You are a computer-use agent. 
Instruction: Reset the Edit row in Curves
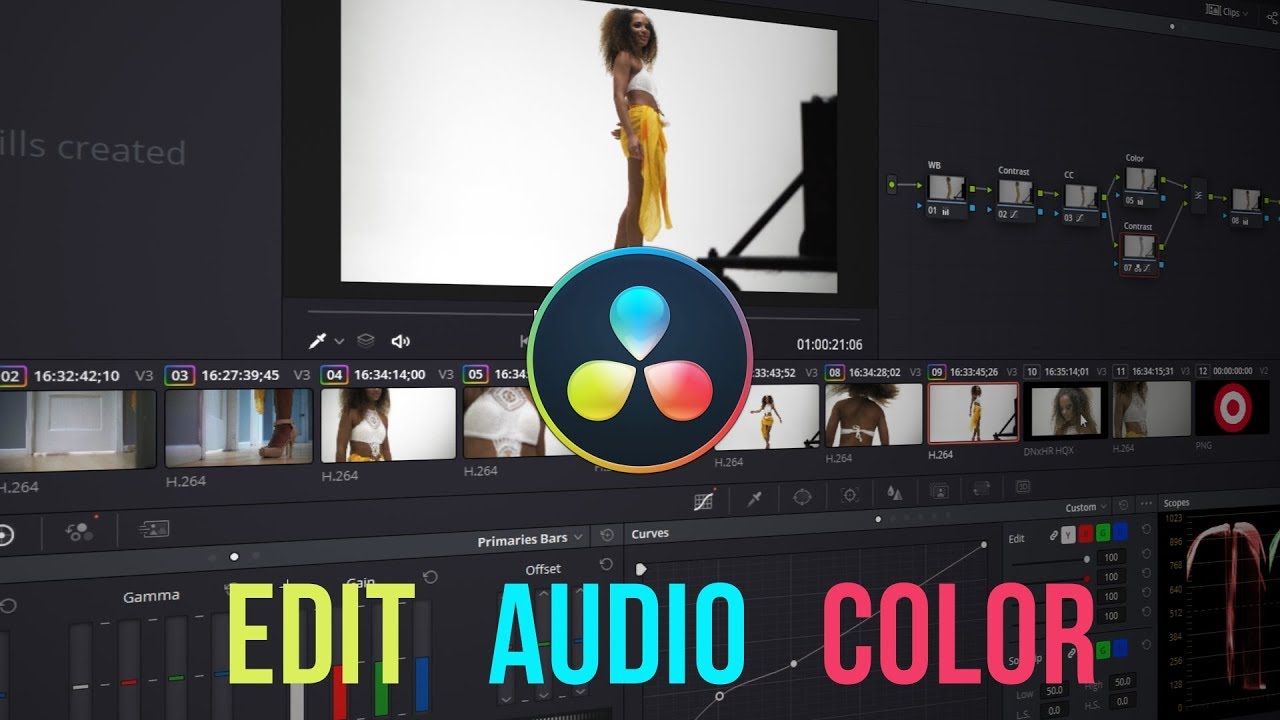(x=1147, y=529)
